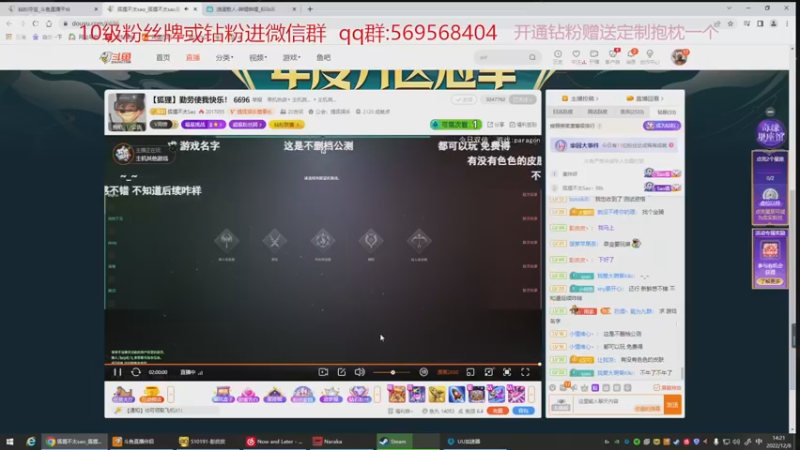This screenshot has width=800, height=450.
Task: Click the orange stream progress bar
Action: click(322, 364)
